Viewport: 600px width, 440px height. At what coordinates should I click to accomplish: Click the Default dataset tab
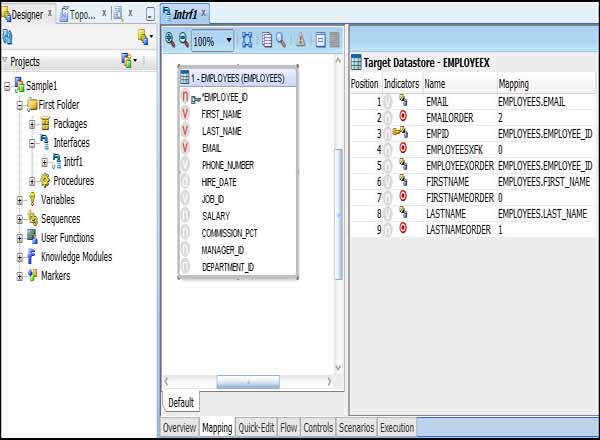pyautogui.click(x=182, y=403)
